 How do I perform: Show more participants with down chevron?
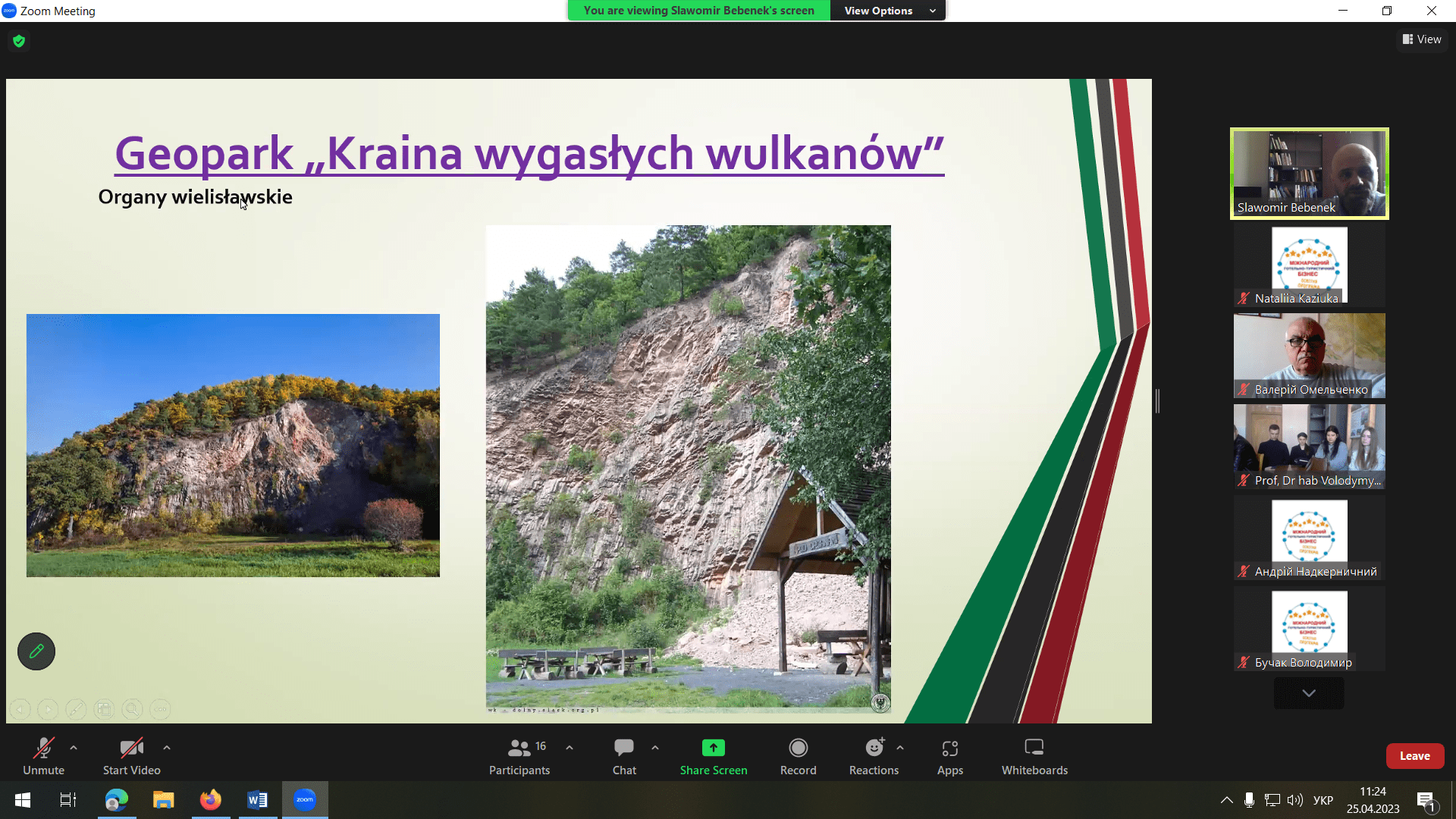coord(1309,693)
